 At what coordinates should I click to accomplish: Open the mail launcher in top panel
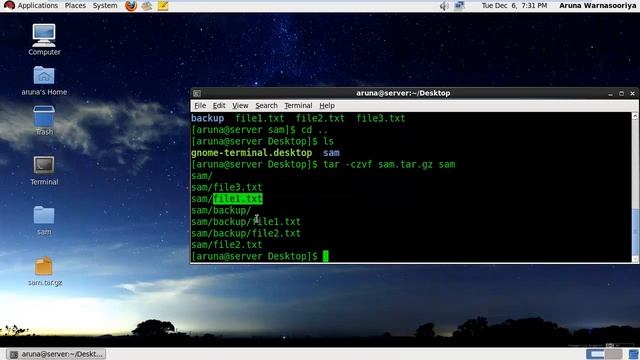click(x=147, y=6)
